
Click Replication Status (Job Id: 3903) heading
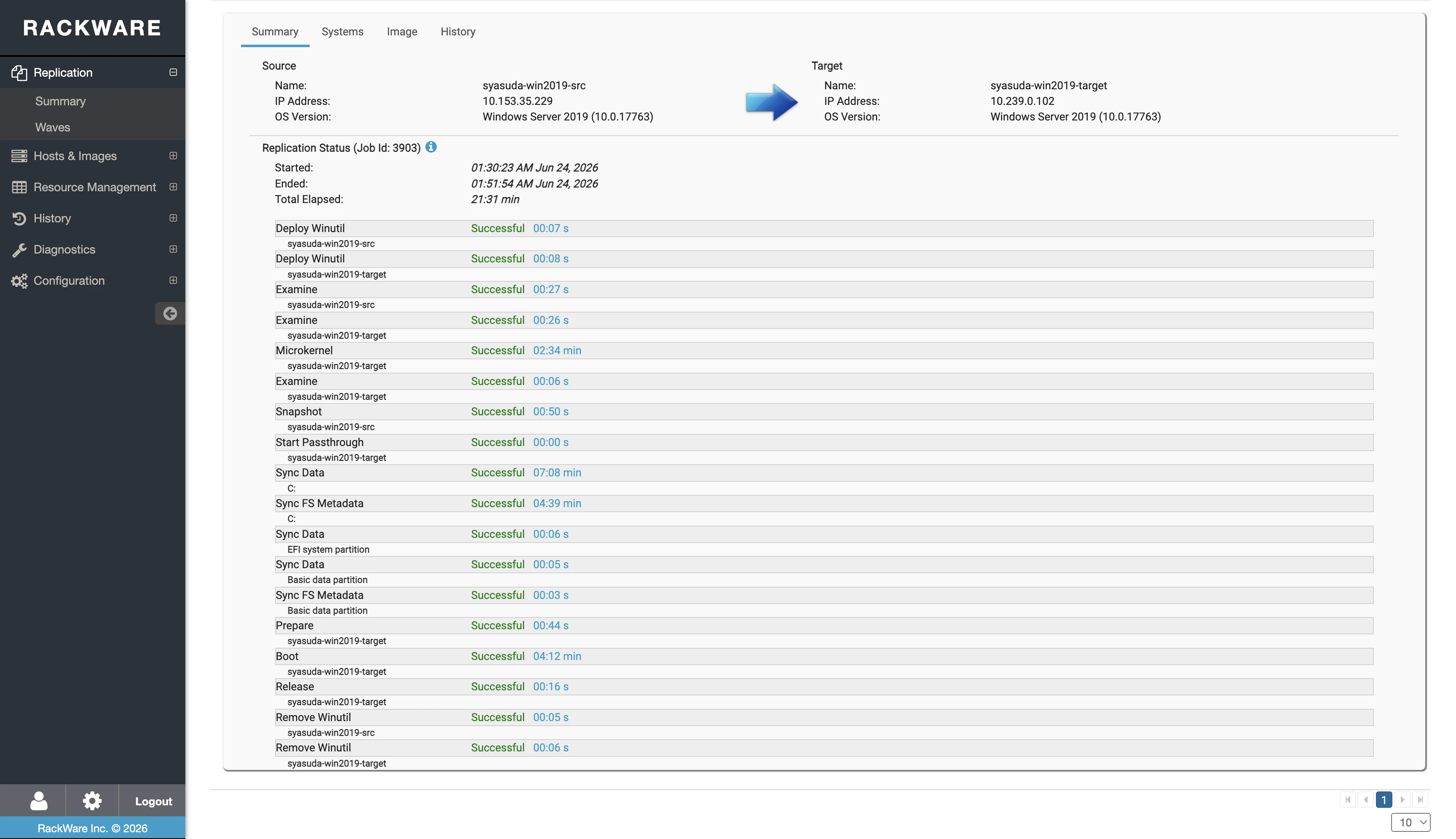tap(341, 147)
